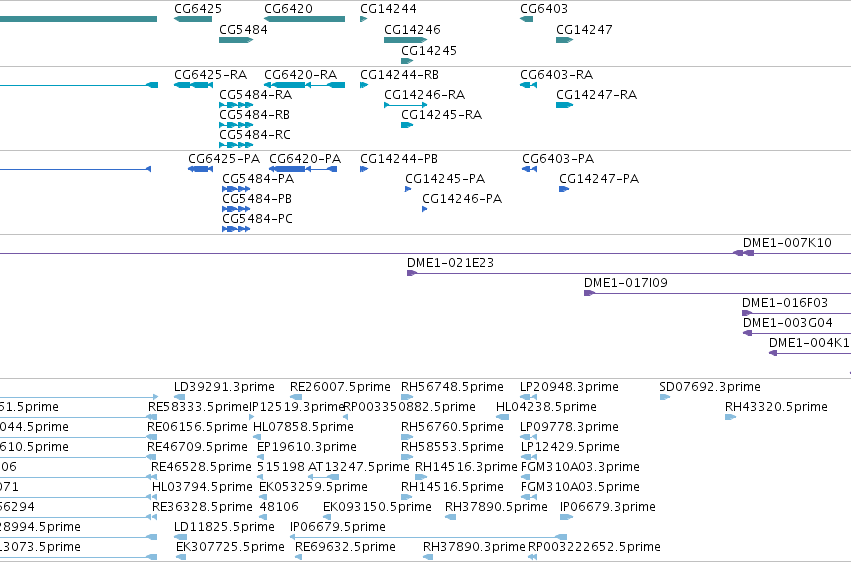Click the CG14246-PA protein label
Viewport: 851px width, 562px height.
point(462,199)
